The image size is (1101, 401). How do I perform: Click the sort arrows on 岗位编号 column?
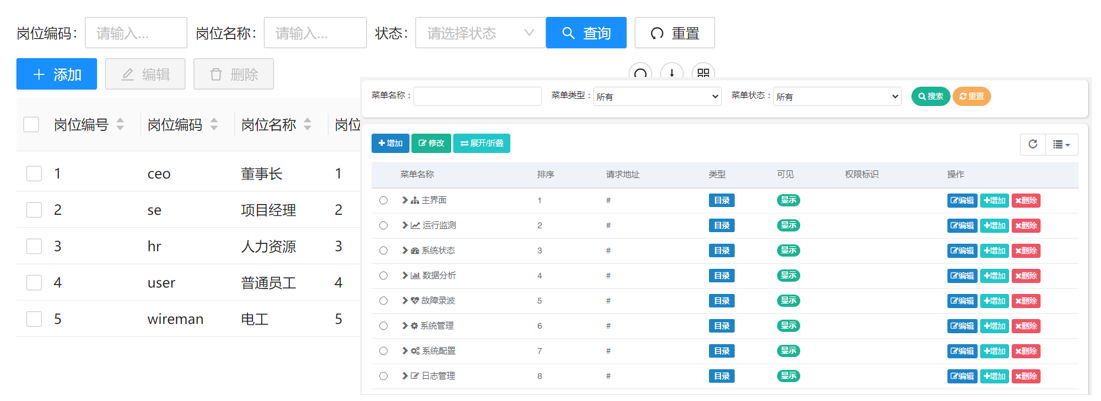121,125
